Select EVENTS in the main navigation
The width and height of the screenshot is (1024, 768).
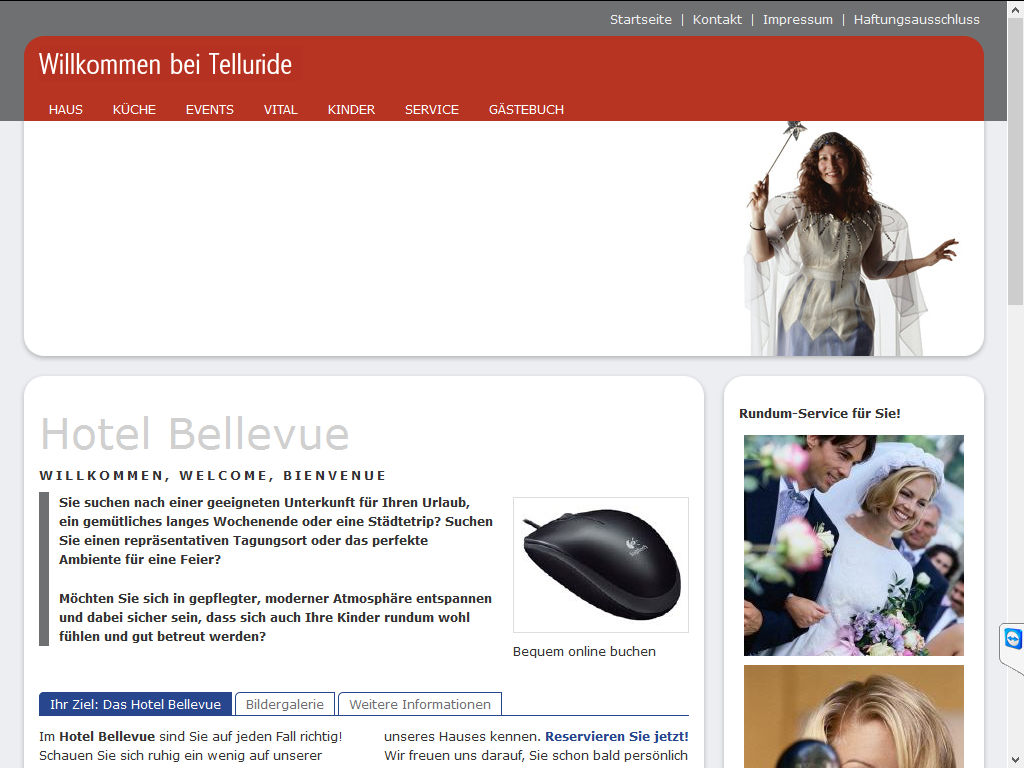210,110
